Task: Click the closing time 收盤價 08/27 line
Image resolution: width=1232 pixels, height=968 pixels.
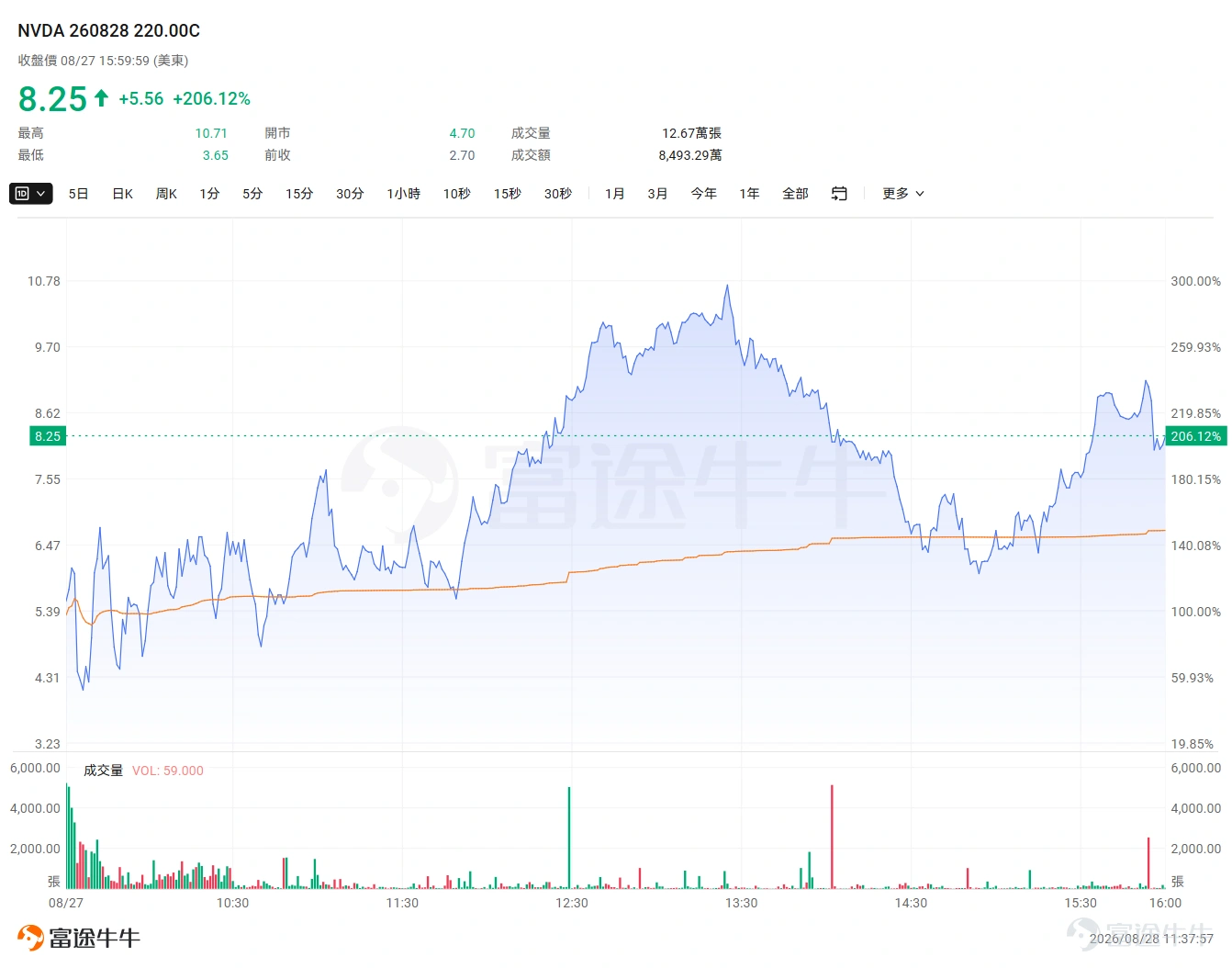Action: (103, 61)
